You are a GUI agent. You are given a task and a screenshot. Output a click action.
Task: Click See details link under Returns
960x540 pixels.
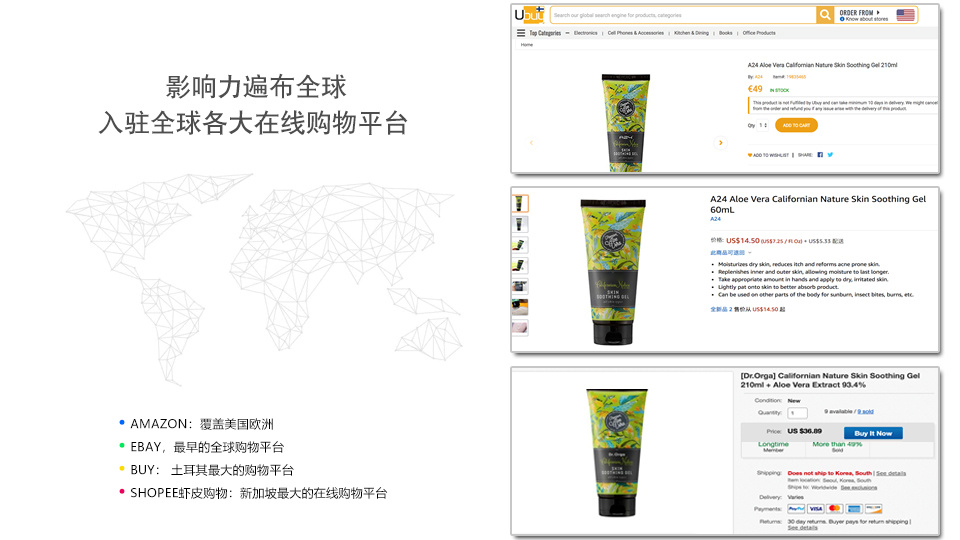[802, 528]
